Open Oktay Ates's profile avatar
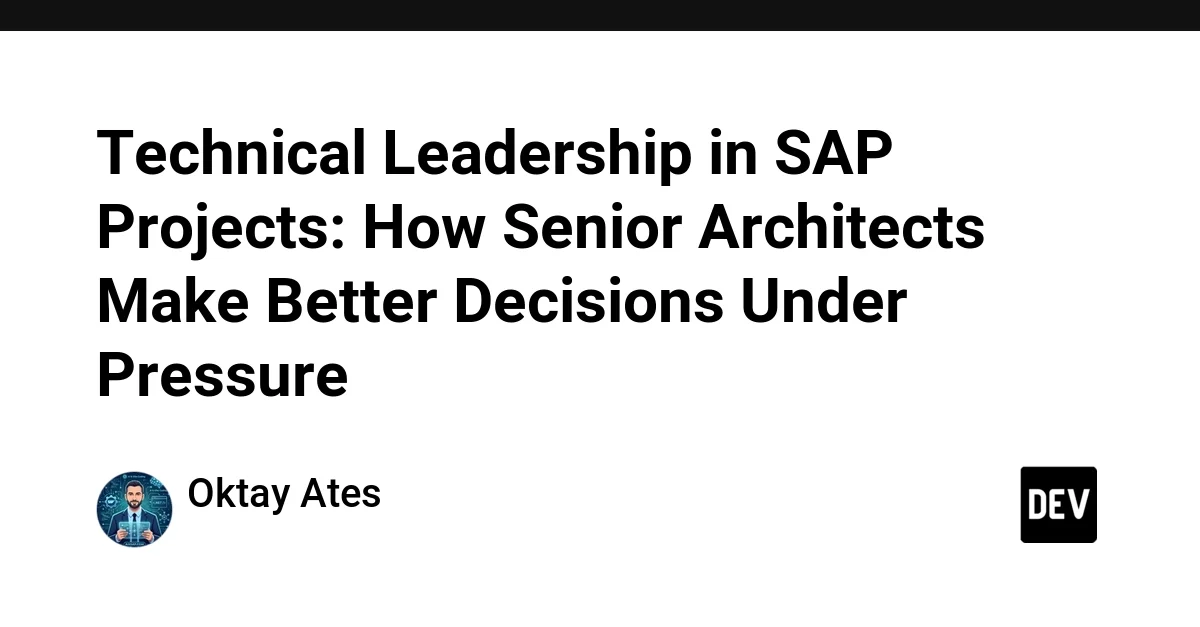 [x=134, y=509]
